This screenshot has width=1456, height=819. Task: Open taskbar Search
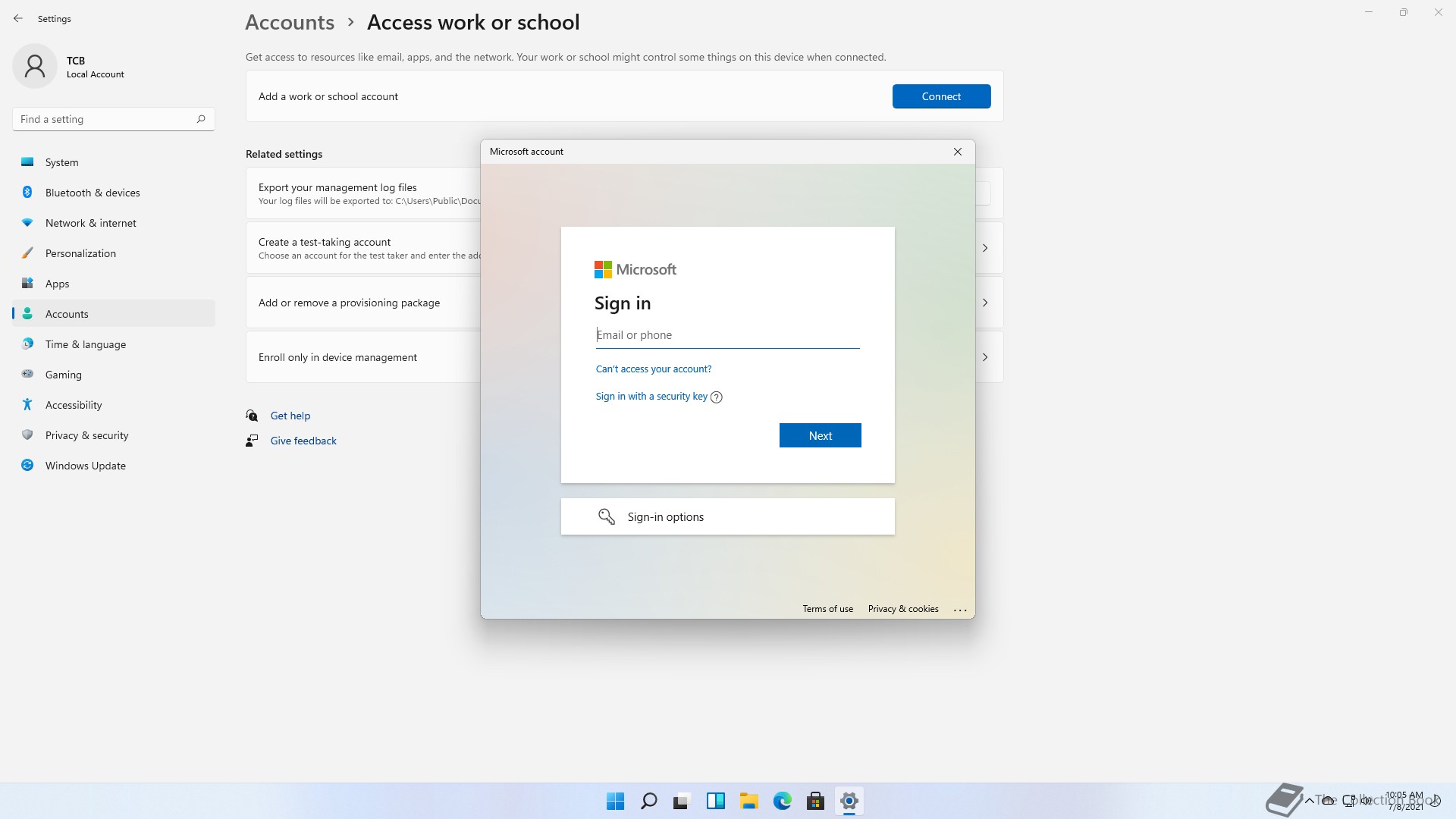[649, 801]
